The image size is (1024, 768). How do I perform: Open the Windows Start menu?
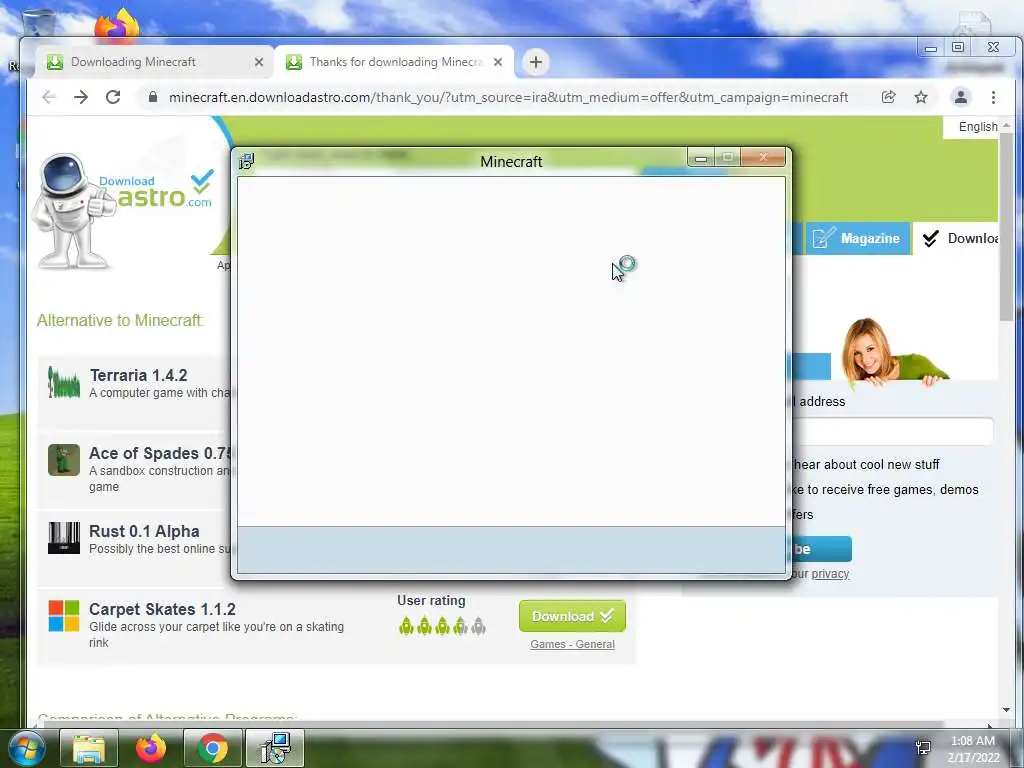click(25, 748)
